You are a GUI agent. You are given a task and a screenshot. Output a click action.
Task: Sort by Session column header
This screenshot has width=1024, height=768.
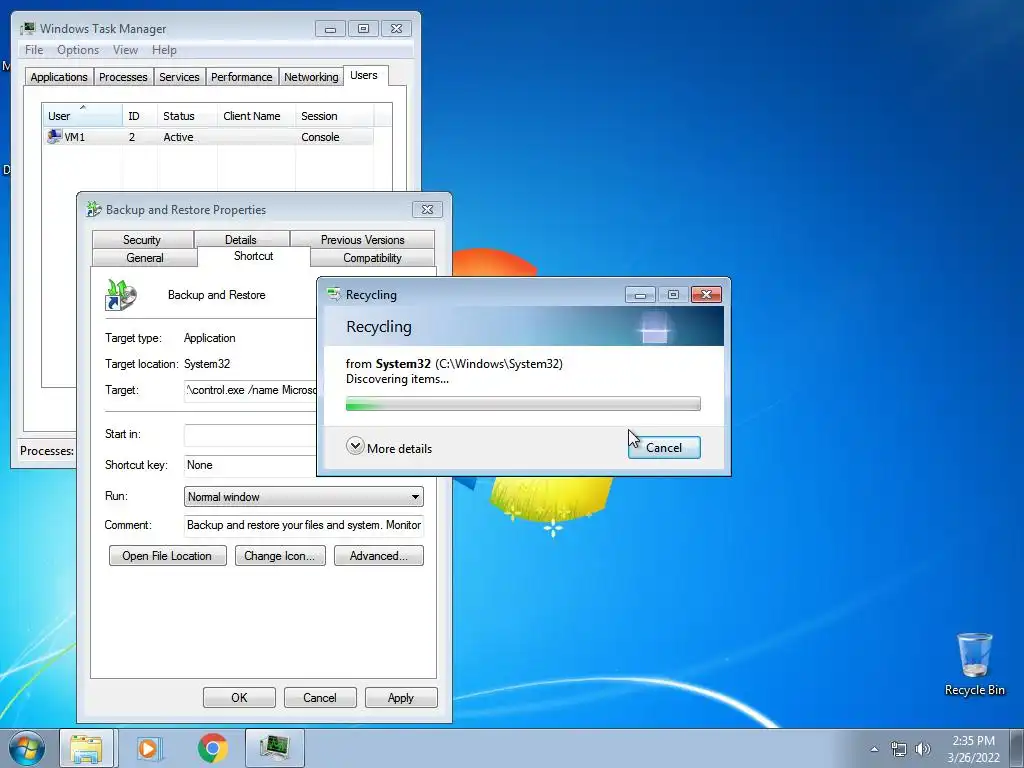pos(334,116)
